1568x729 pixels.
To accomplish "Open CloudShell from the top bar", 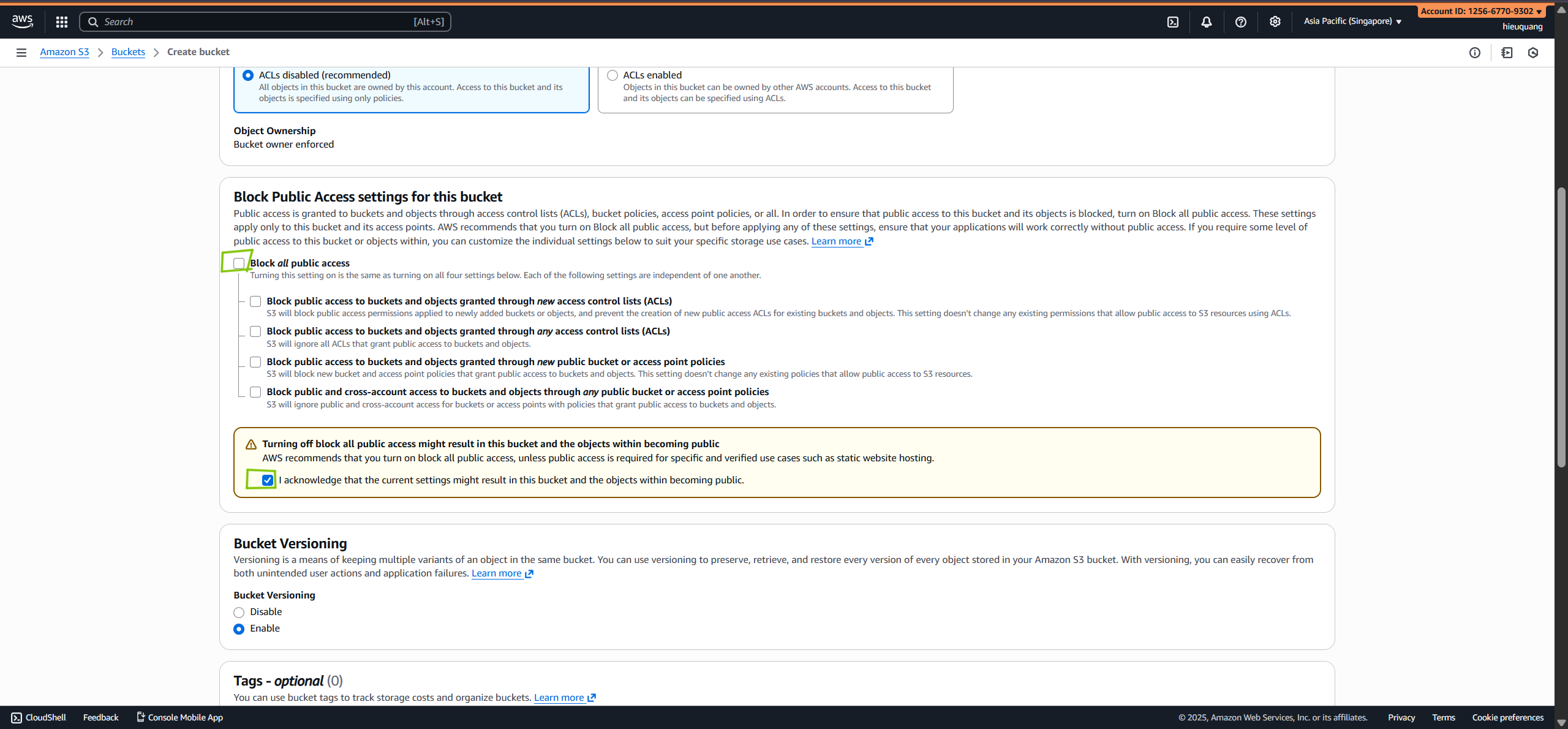I will [1172, 22].
